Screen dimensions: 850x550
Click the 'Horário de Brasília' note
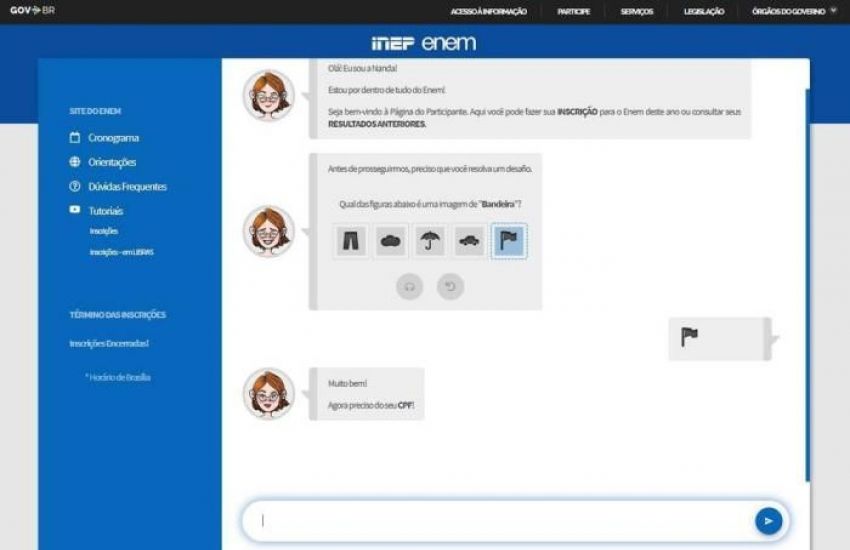(x=118, y=377)
